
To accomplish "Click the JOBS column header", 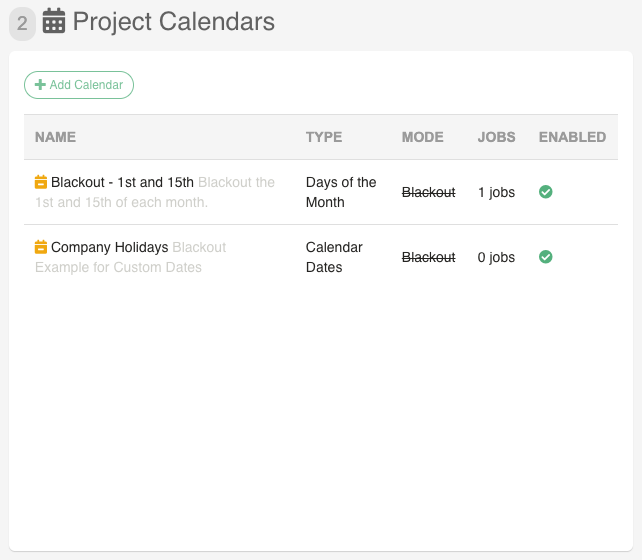I will (496, 137).
